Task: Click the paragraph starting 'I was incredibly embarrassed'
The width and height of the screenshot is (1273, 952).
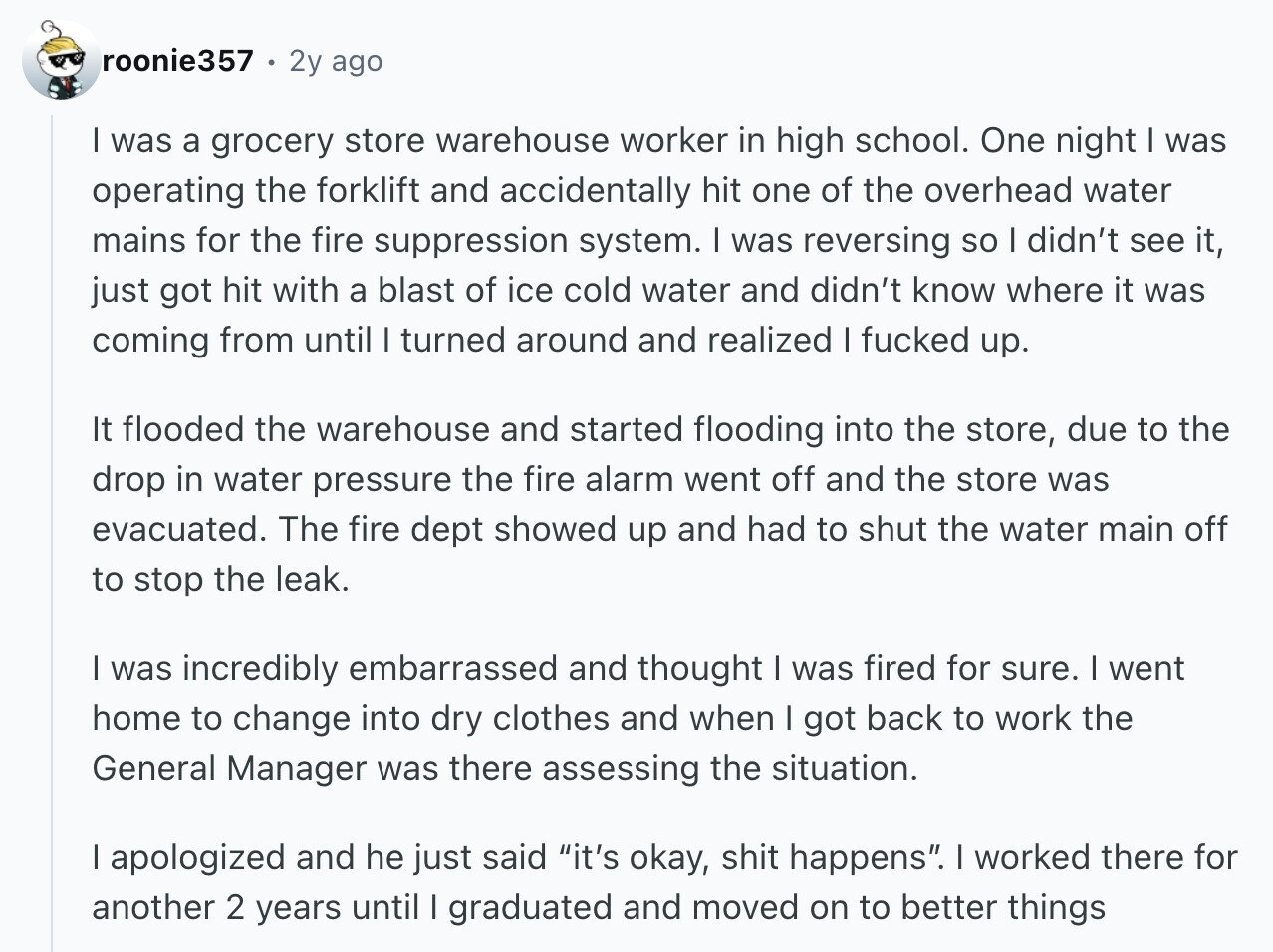Action: point(638,718)
